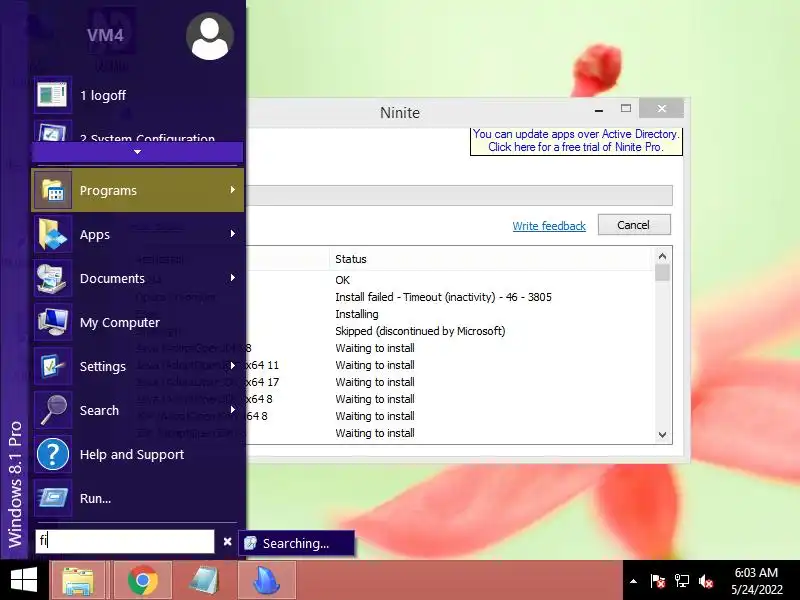The width and height of the screenshot is (800, 600).
Task: Click the Ninite install progress bar
Action: [459, 195]
